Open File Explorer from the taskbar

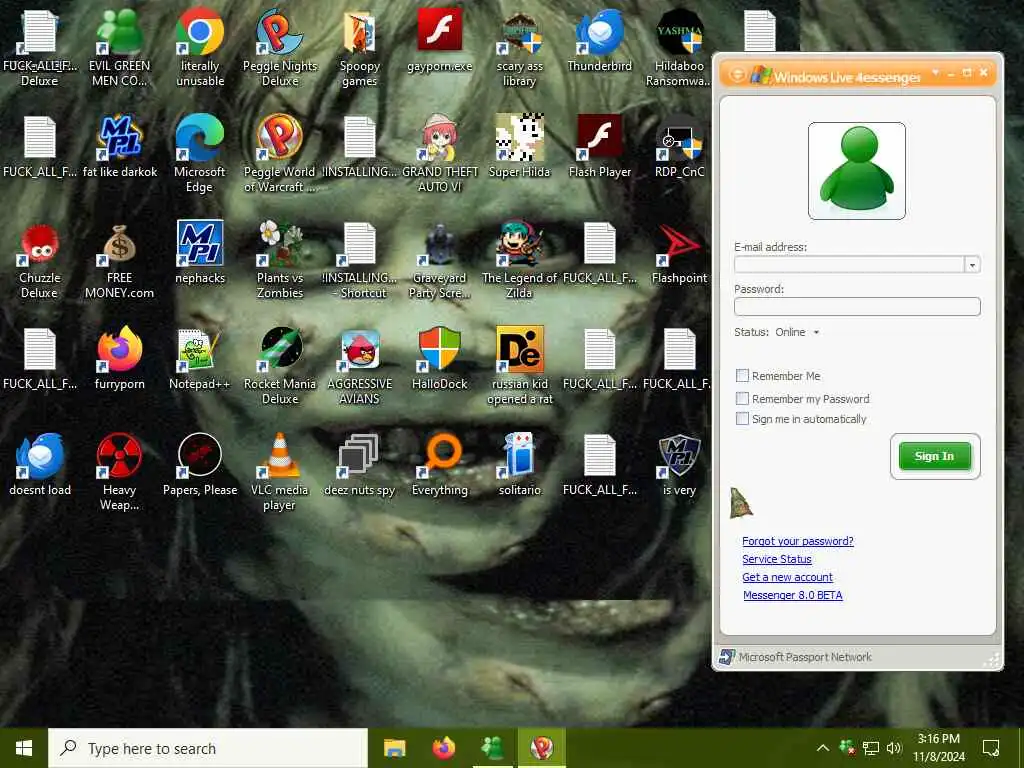394,748
